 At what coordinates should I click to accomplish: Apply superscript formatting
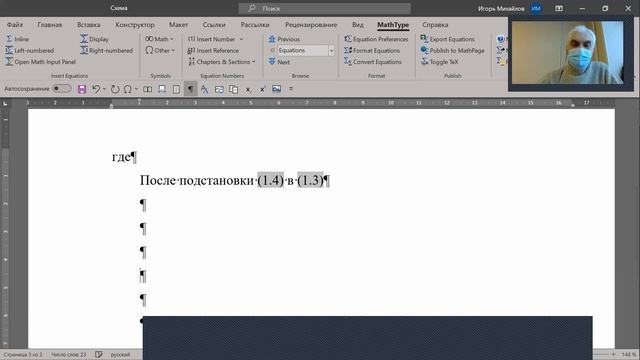pyautogui.click(x=262, y=89)
